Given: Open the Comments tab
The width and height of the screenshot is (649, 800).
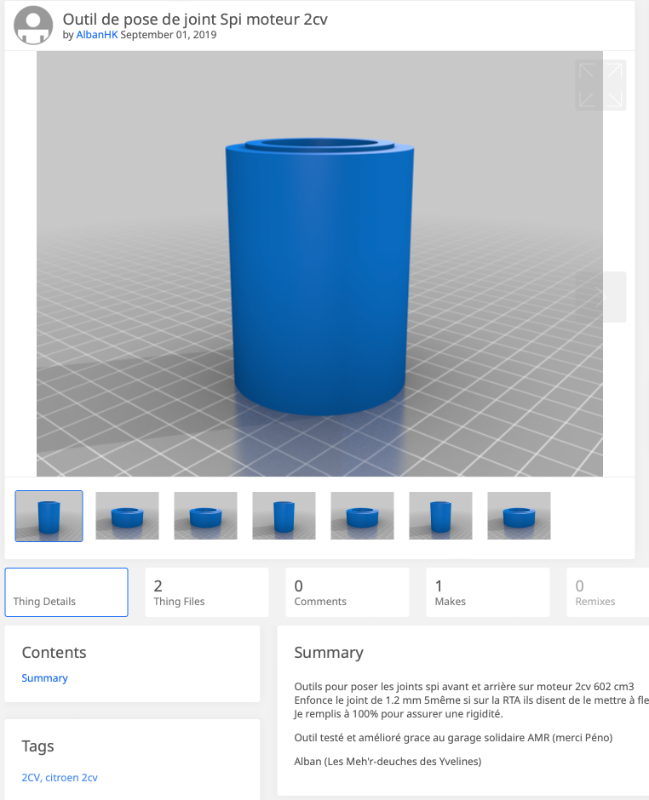Looking at the screenshot, I should [347, 592].
